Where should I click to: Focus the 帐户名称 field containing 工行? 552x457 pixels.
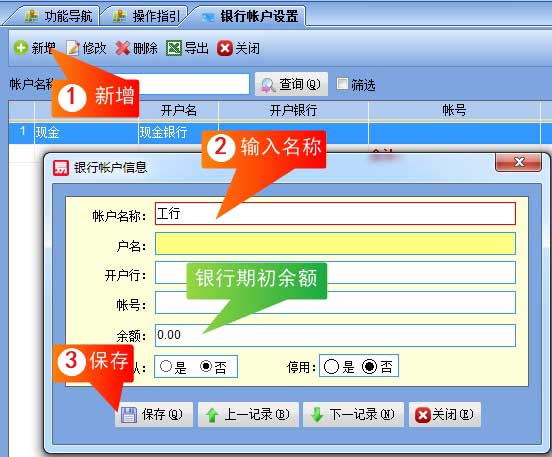tap(335, 213)
